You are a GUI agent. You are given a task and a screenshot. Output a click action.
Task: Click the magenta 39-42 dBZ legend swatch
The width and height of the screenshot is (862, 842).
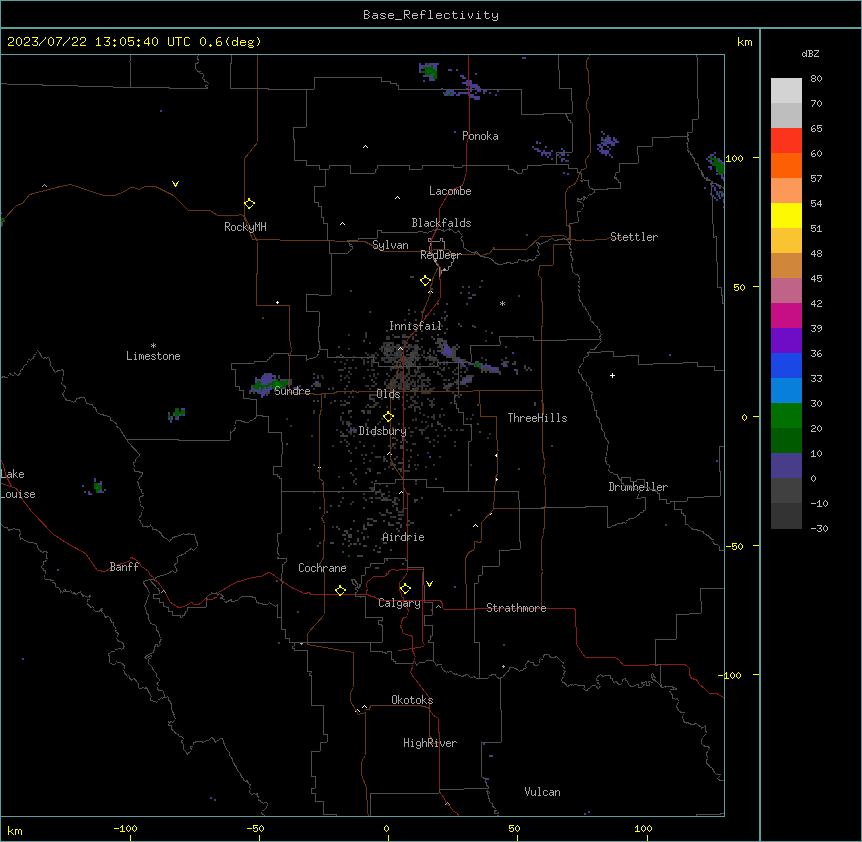click(x=786, y=315)
